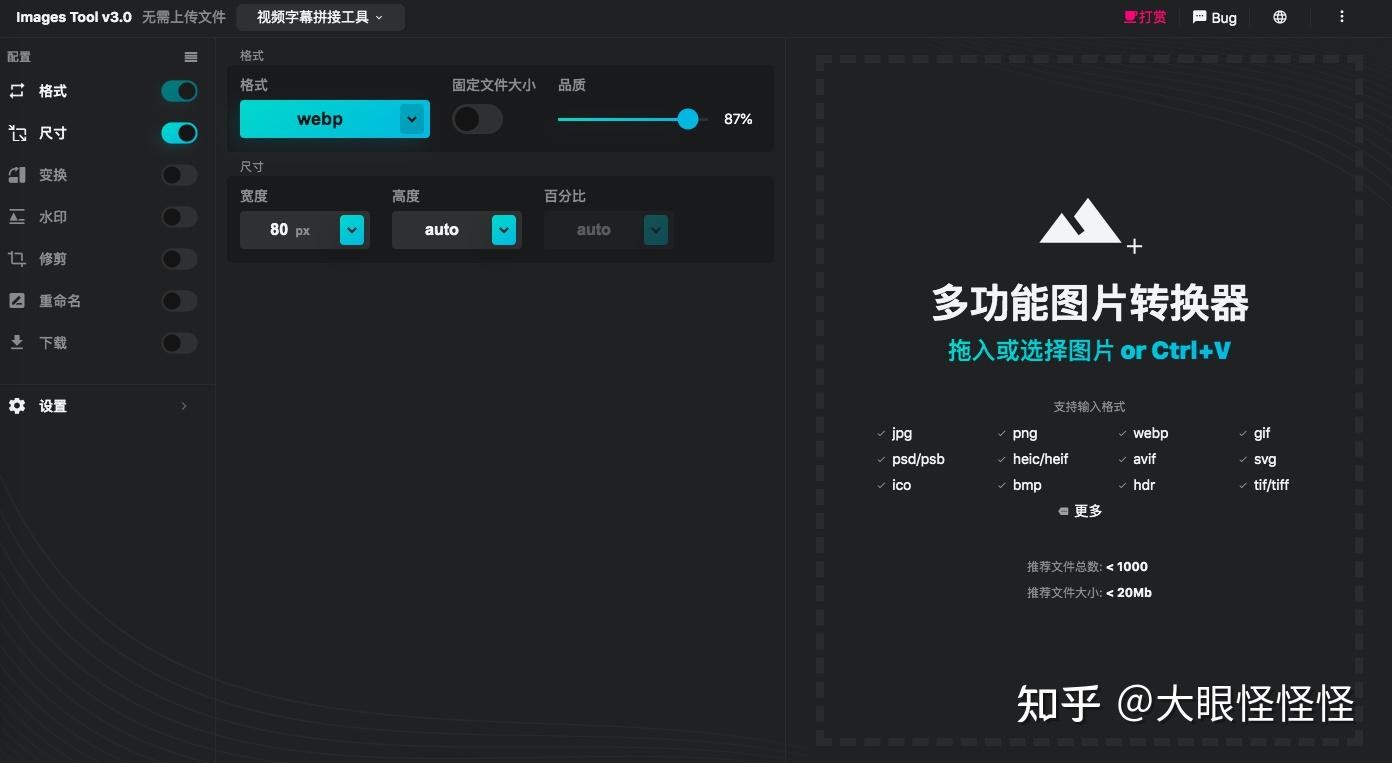Enable the 重命名 toggle switch
The width and height of the screenshot is (1392, 763).
(180, 301)
